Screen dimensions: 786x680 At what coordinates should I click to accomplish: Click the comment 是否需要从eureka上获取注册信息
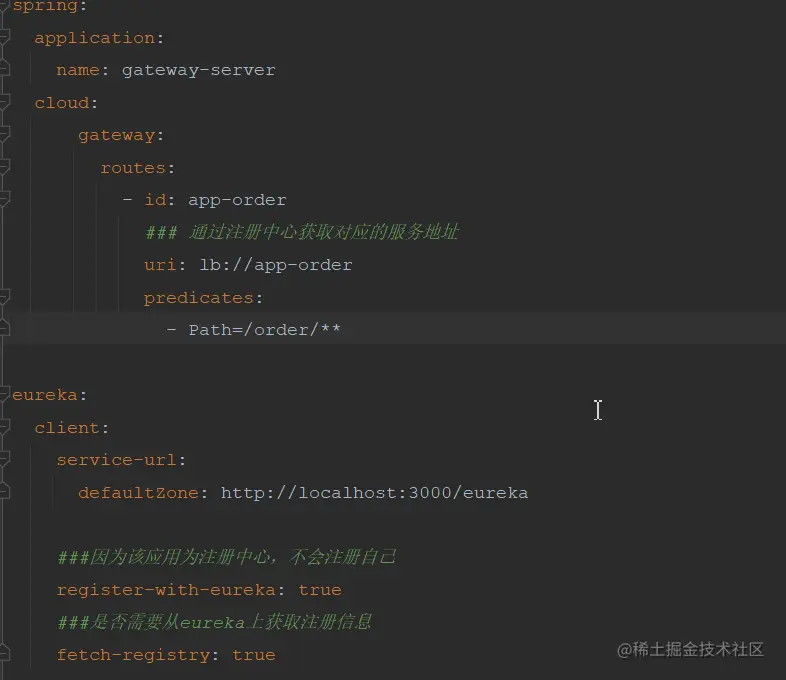coord(215,622)
